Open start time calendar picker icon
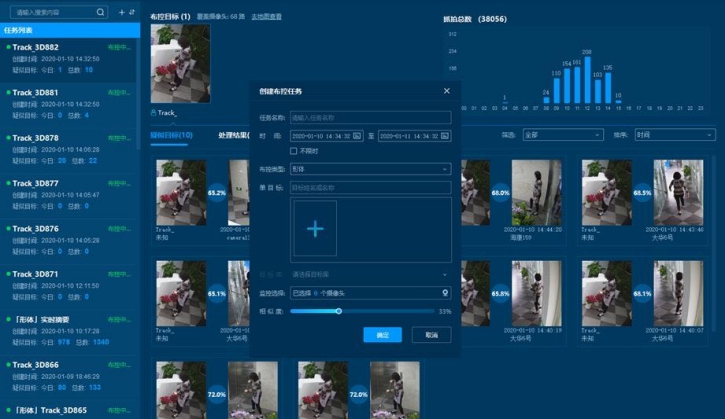Viewport: 725px width, 419px height. click(358, 136)
